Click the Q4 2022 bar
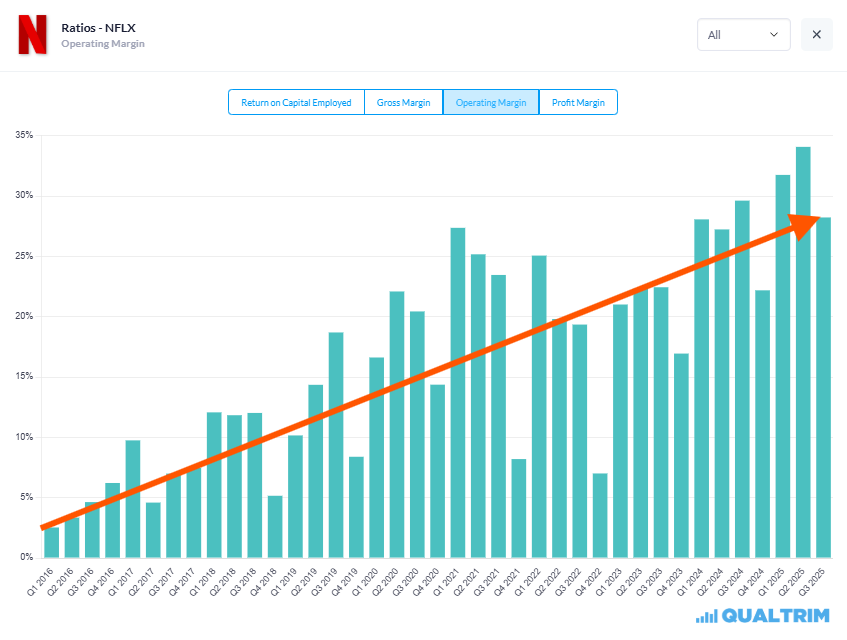Viewport: 847px width, 640px height. tap(600, 515)
